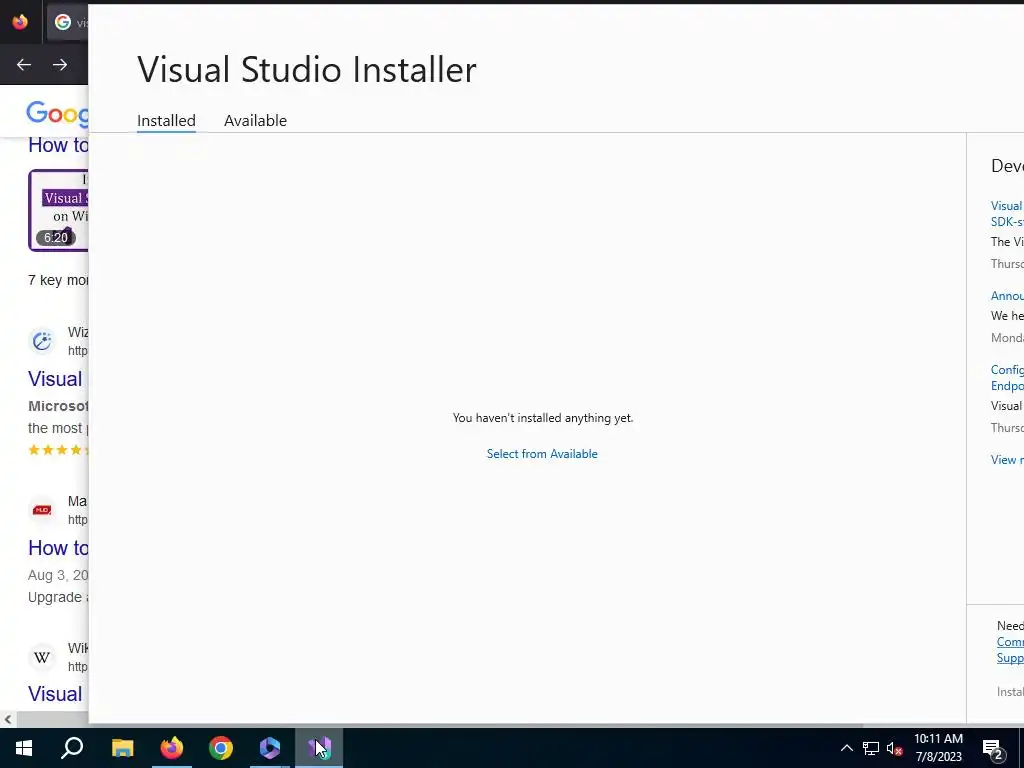Open Firefox from the taskbar
Screen dimensions: 1024x768
coord(172,748)
